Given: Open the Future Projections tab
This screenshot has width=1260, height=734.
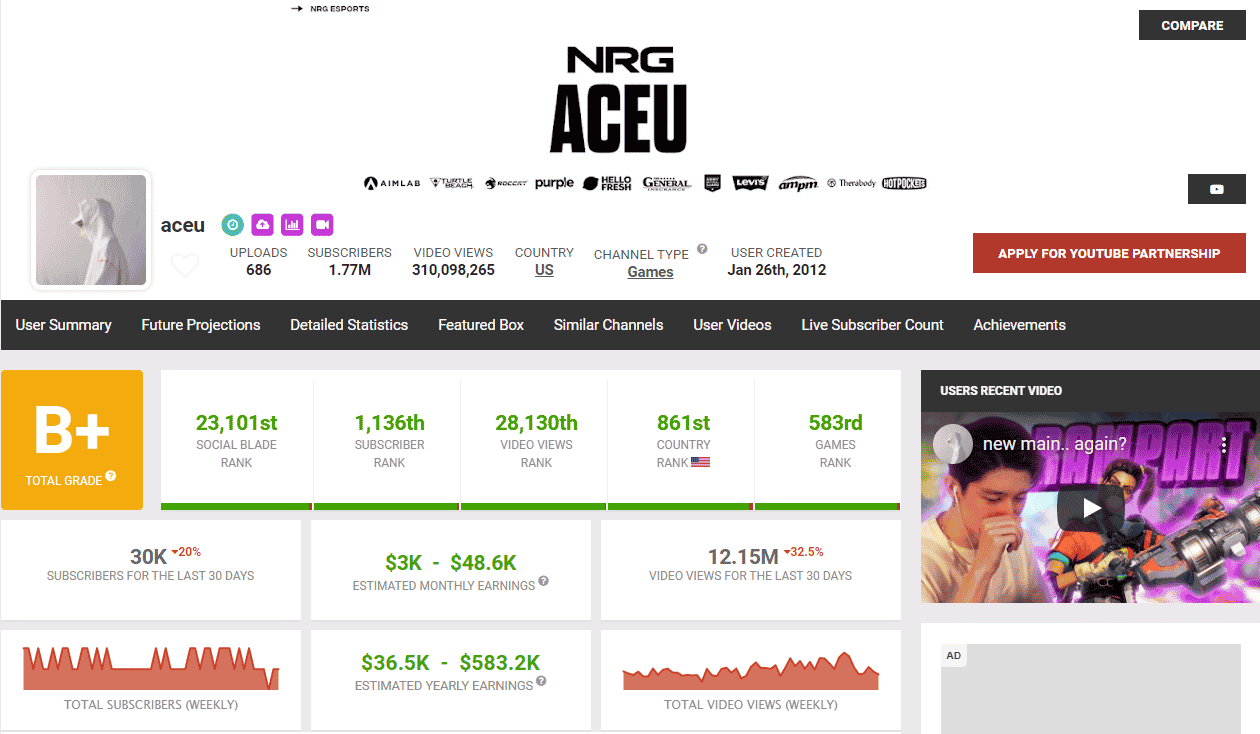Looking at the screenshot, I should (x=201, y=325).
